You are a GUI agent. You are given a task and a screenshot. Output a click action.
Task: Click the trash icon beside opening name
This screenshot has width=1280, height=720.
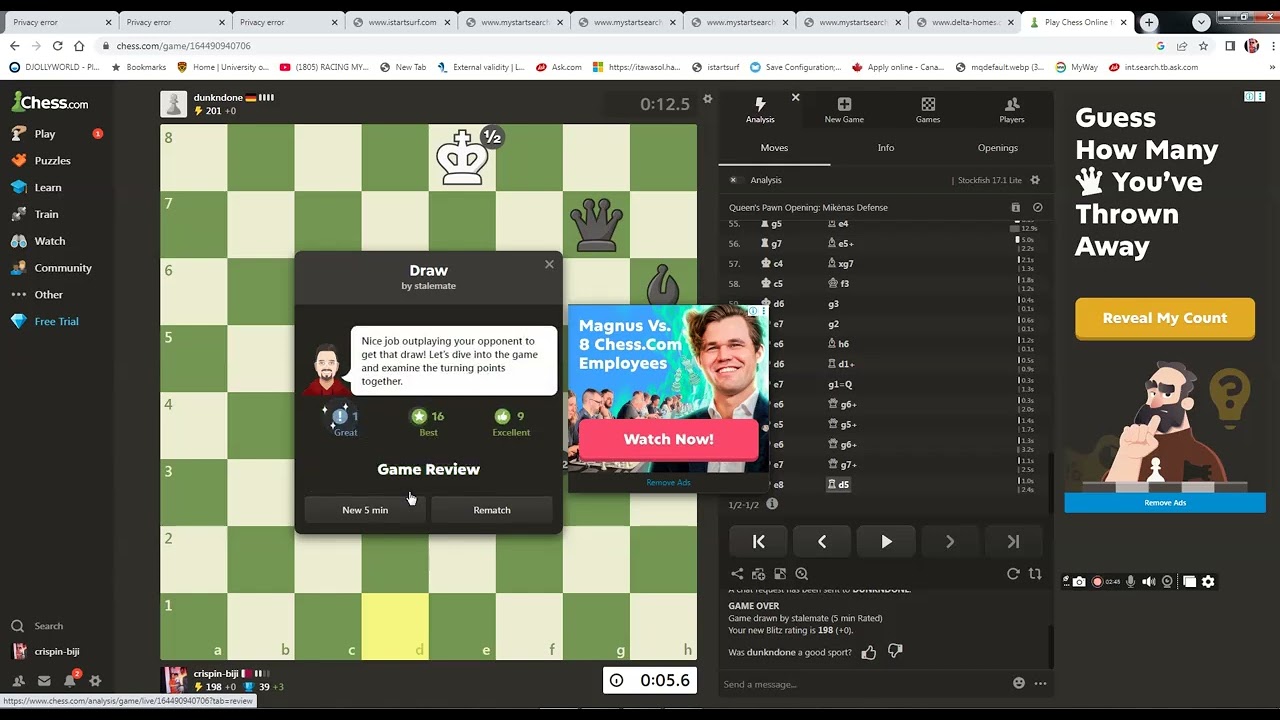[1015, 208]
